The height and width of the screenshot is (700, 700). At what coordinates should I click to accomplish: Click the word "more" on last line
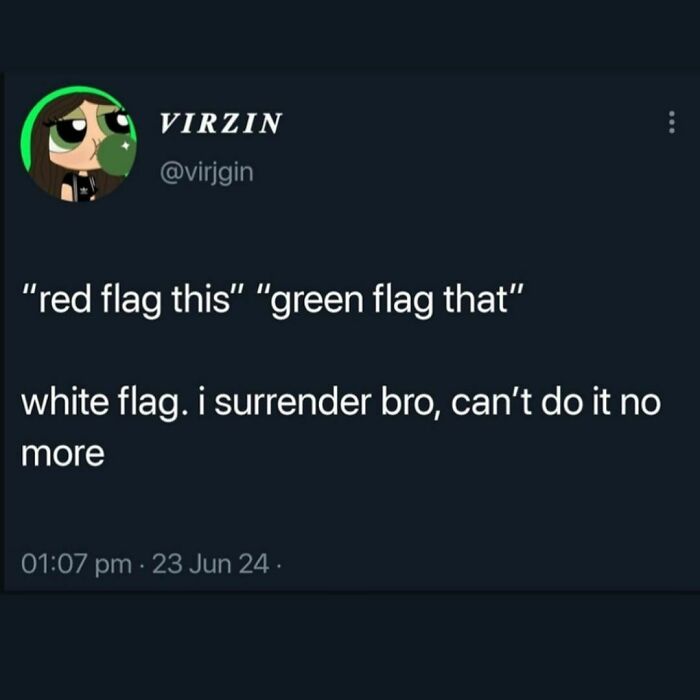(62, 455)
